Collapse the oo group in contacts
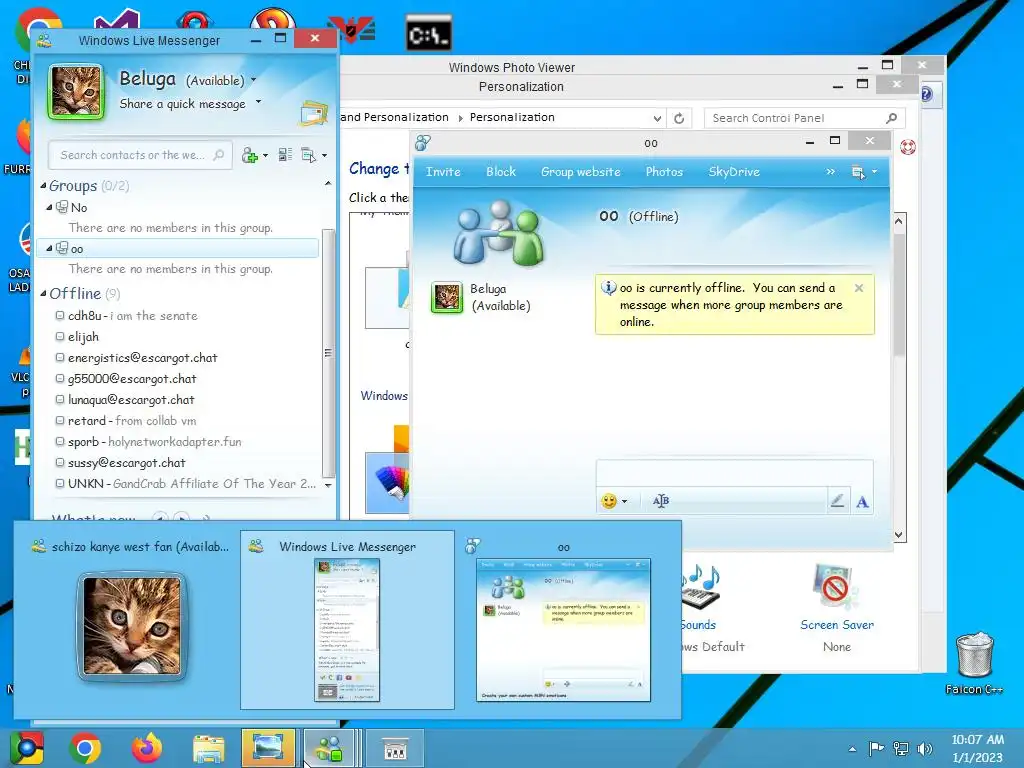Image resolution: width=1024 pixels, height=768 pixels. pyautogui.click(x=49, y=248)
